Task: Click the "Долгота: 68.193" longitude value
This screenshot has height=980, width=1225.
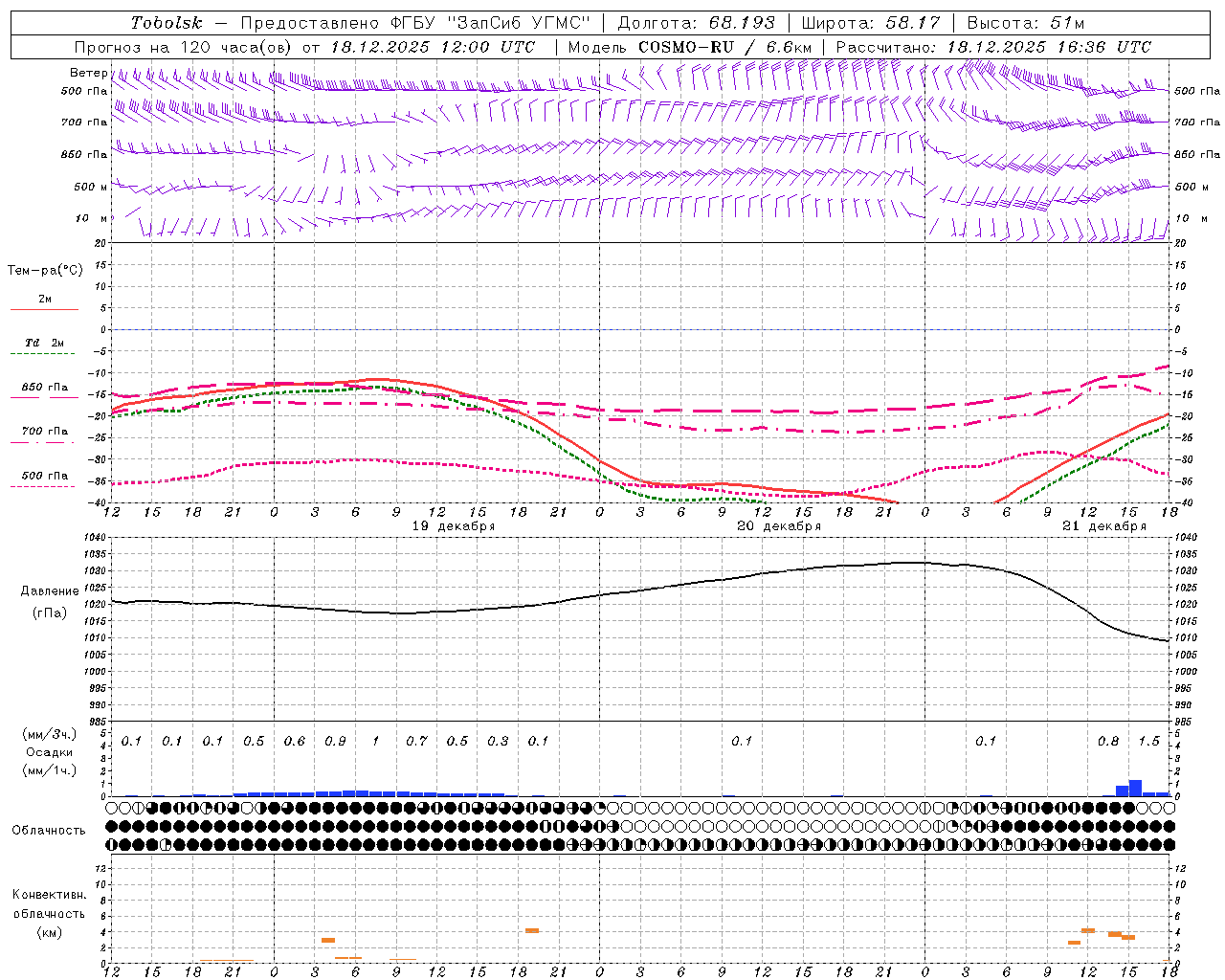Action: click(x=696, y=23)
